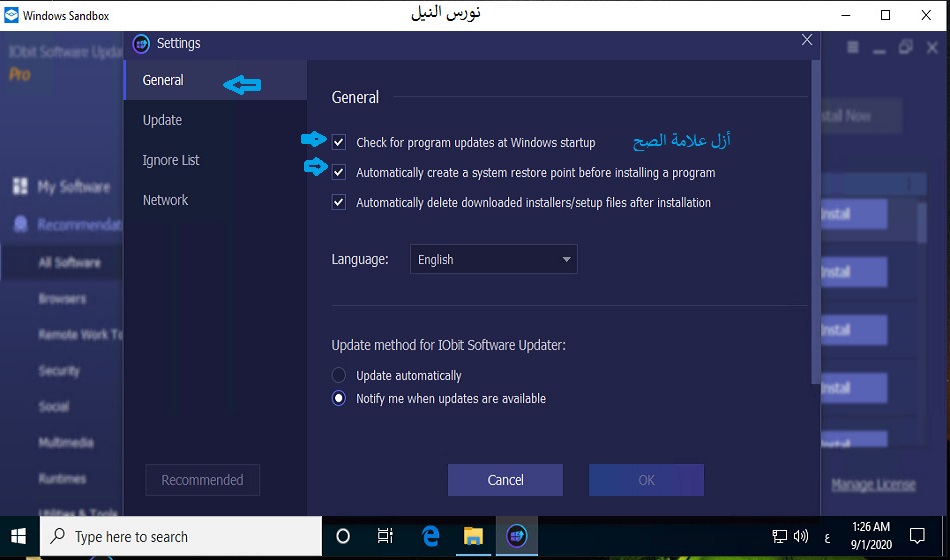Click the Windows Start button
Viewport: 950px width, 560px height.
click(18, 537)
